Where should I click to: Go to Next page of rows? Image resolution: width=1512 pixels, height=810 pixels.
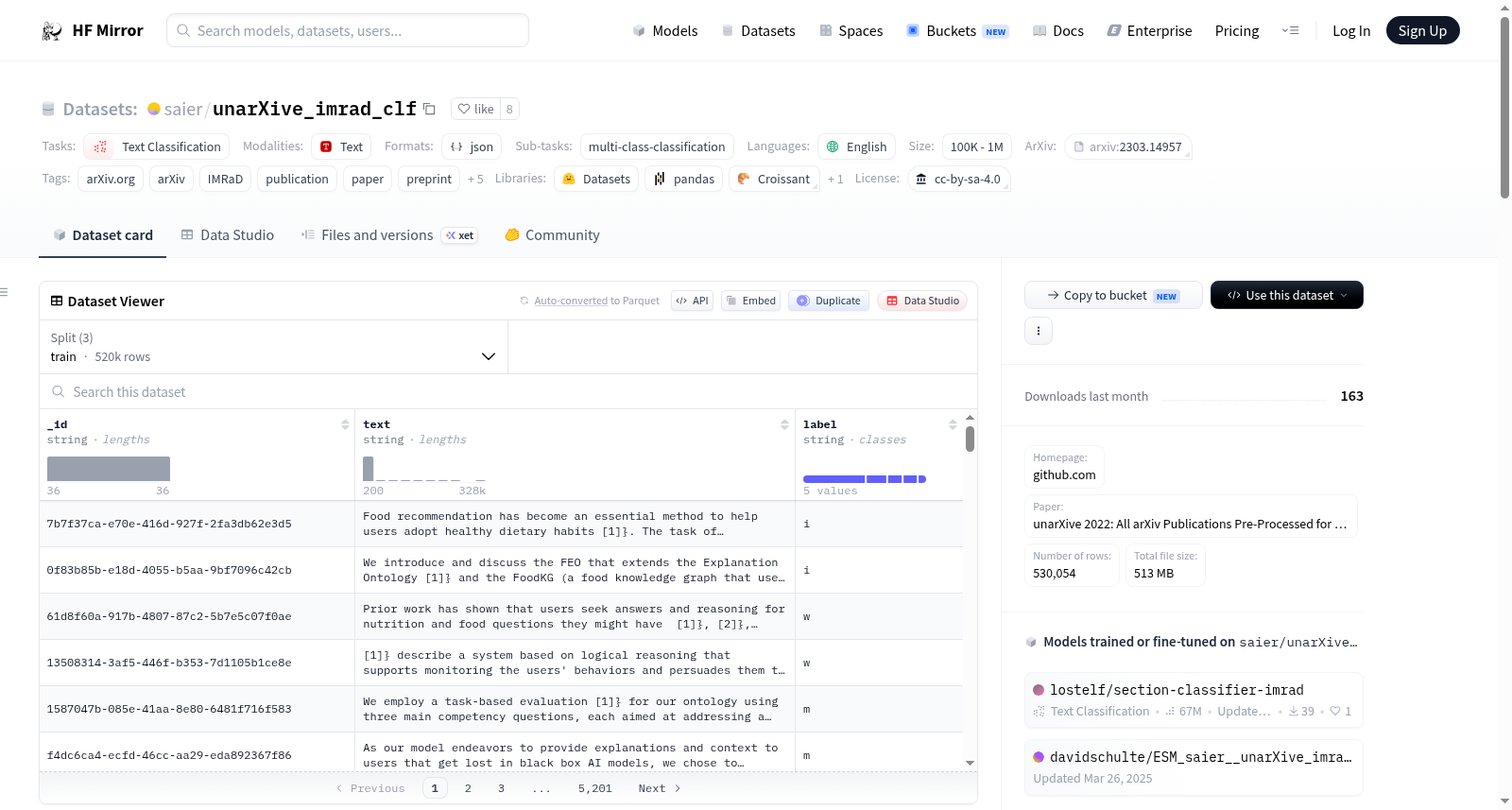click(660, 788)
